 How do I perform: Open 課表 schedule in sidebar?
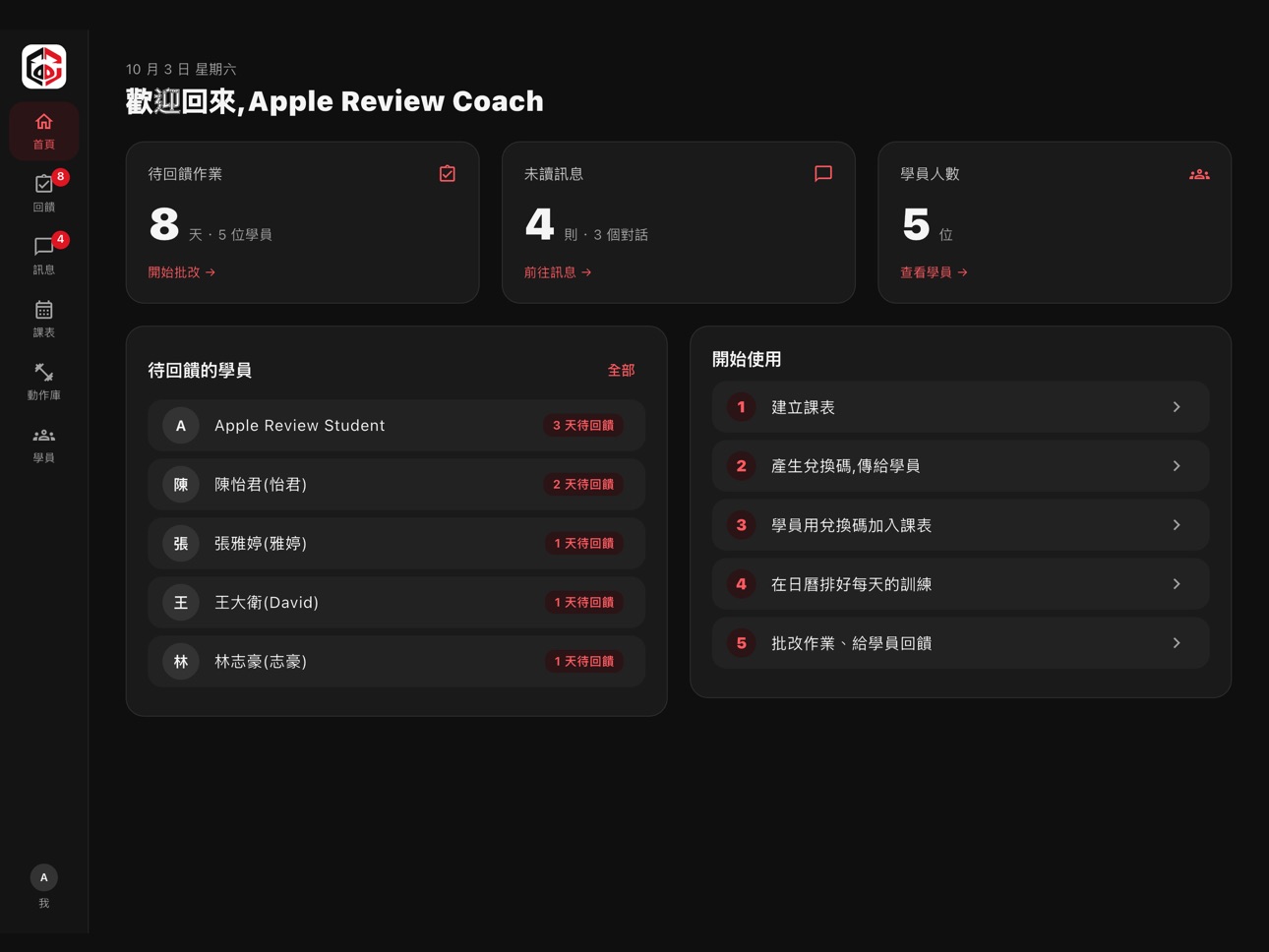[44, 319]
